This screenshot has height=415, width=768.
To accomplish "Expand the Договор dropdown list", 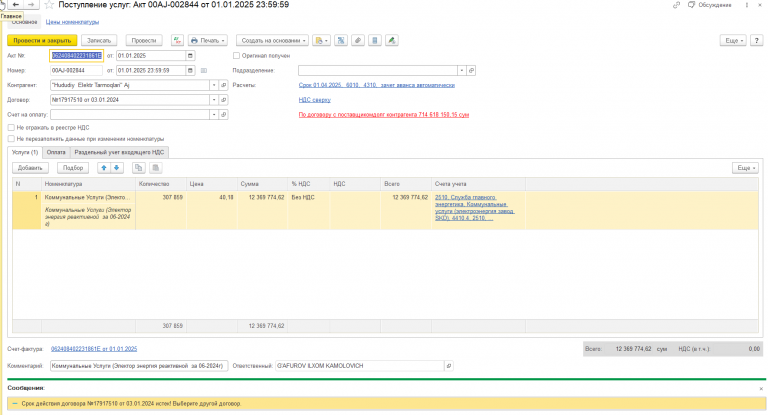I will (x=214, y=100).
